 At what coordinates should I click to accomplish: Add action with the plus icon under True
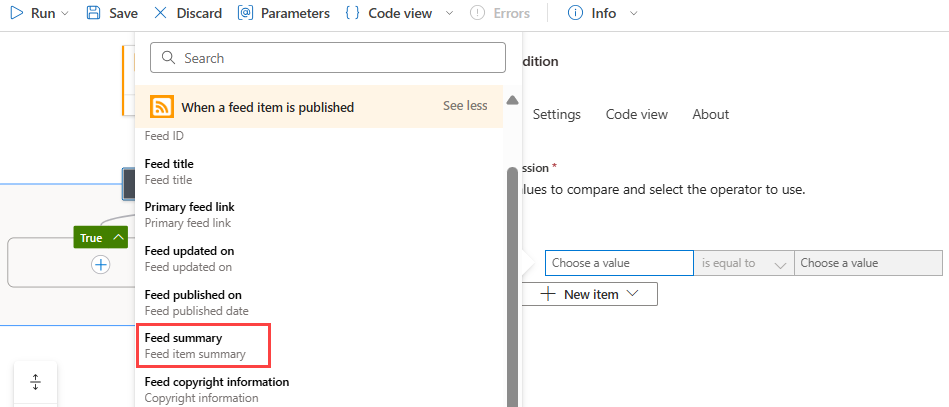click(x=100, y=265)
